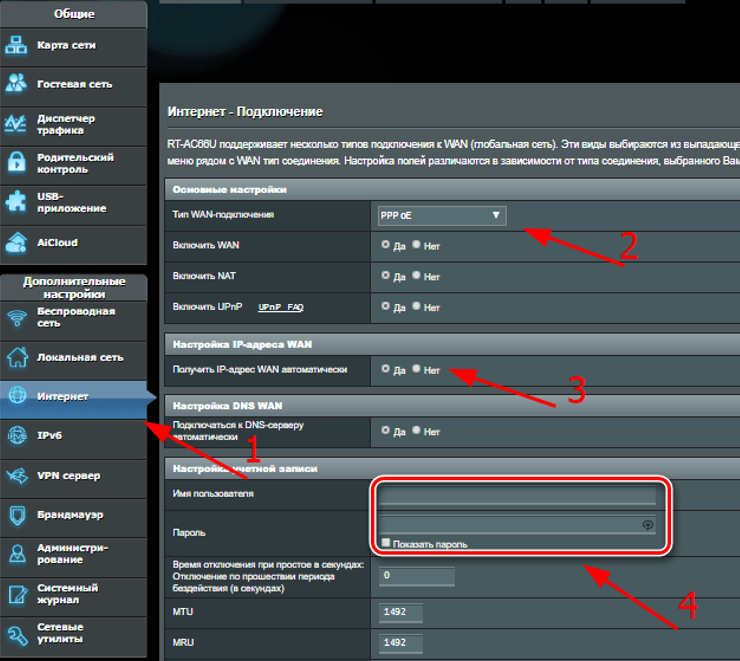This screenshot has width=740, height=661.
Task: Click the password field reveal icon
Action: tap(648, 525)
